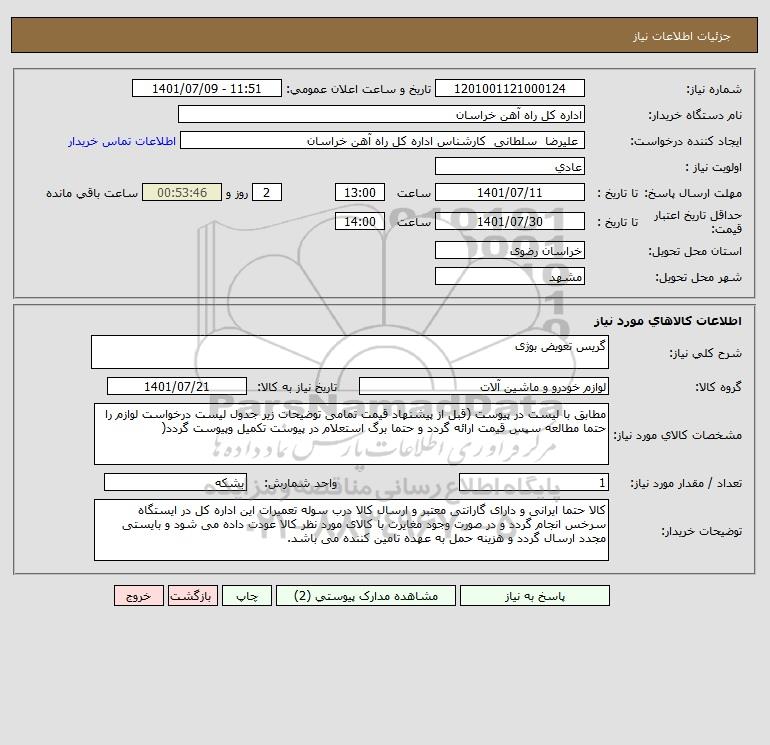Click the quantity field showing 1
The height and width of the screenshot is (745, 770).
(534, 482)
